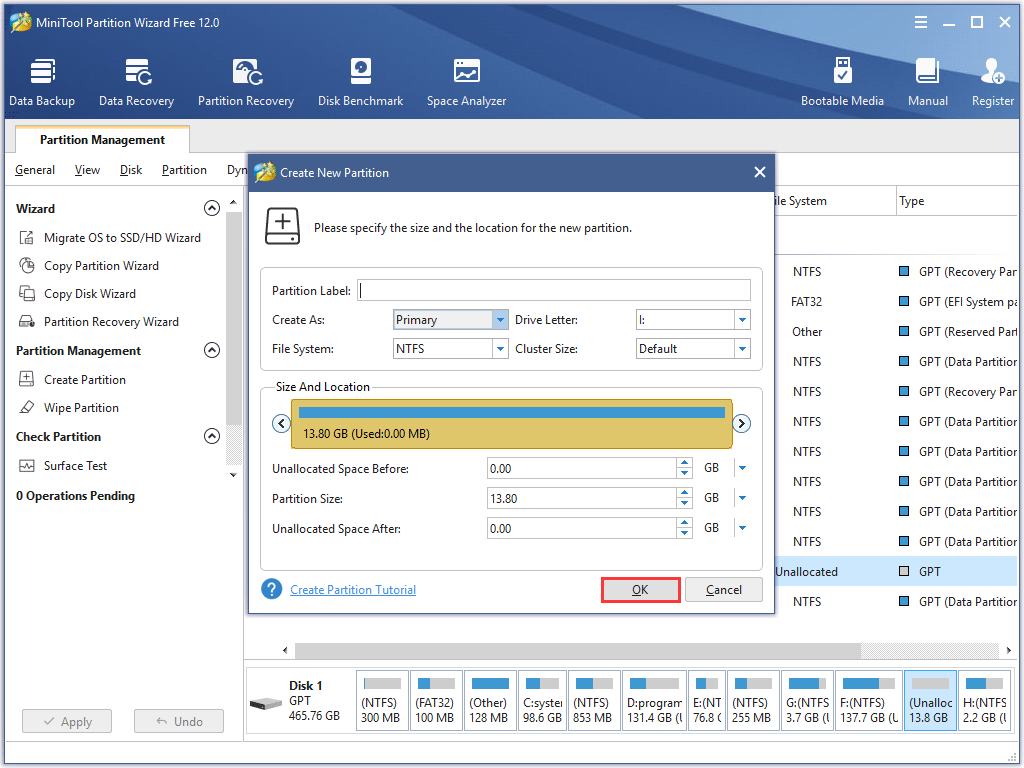The width and height of the screenshot is (1024, 768).
Task: Open the hamburger menu in title bar
Action: click(x=921, y=22)
